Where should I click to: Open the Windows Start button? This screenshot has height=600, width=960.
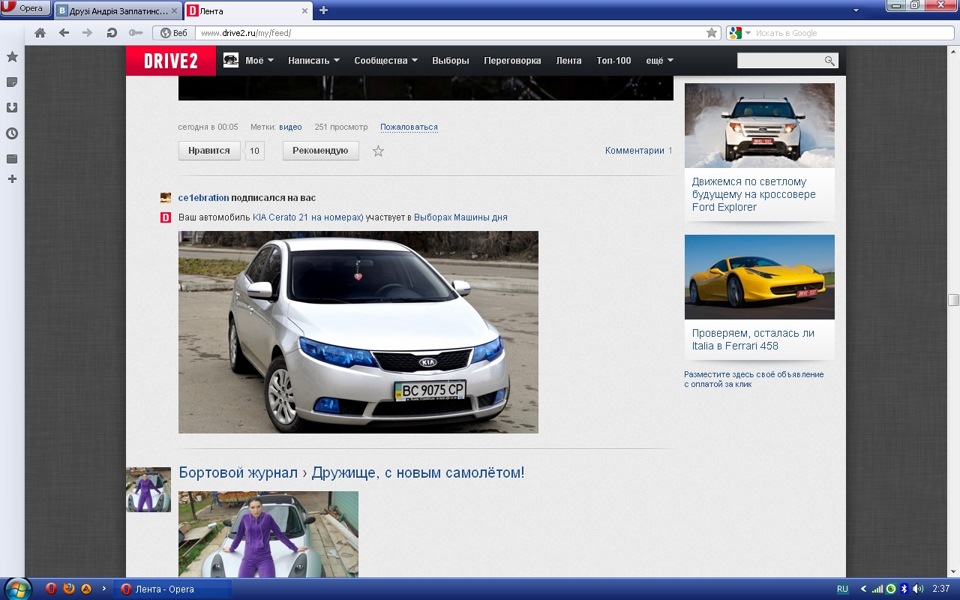point(17,589)
